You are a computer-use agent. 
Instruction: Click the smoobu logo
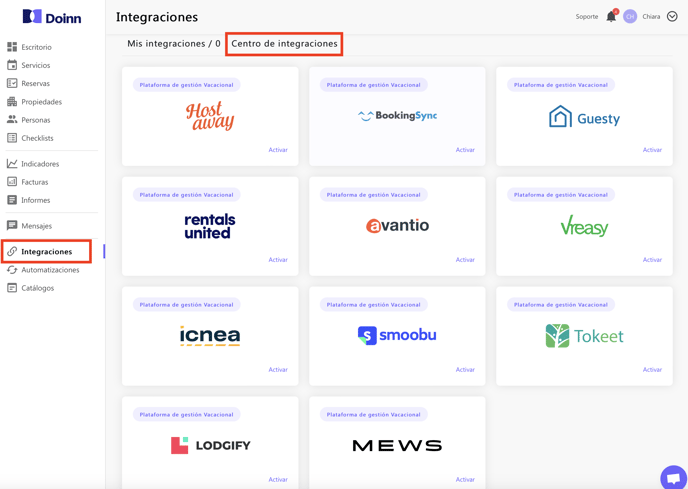click(397, 335)
